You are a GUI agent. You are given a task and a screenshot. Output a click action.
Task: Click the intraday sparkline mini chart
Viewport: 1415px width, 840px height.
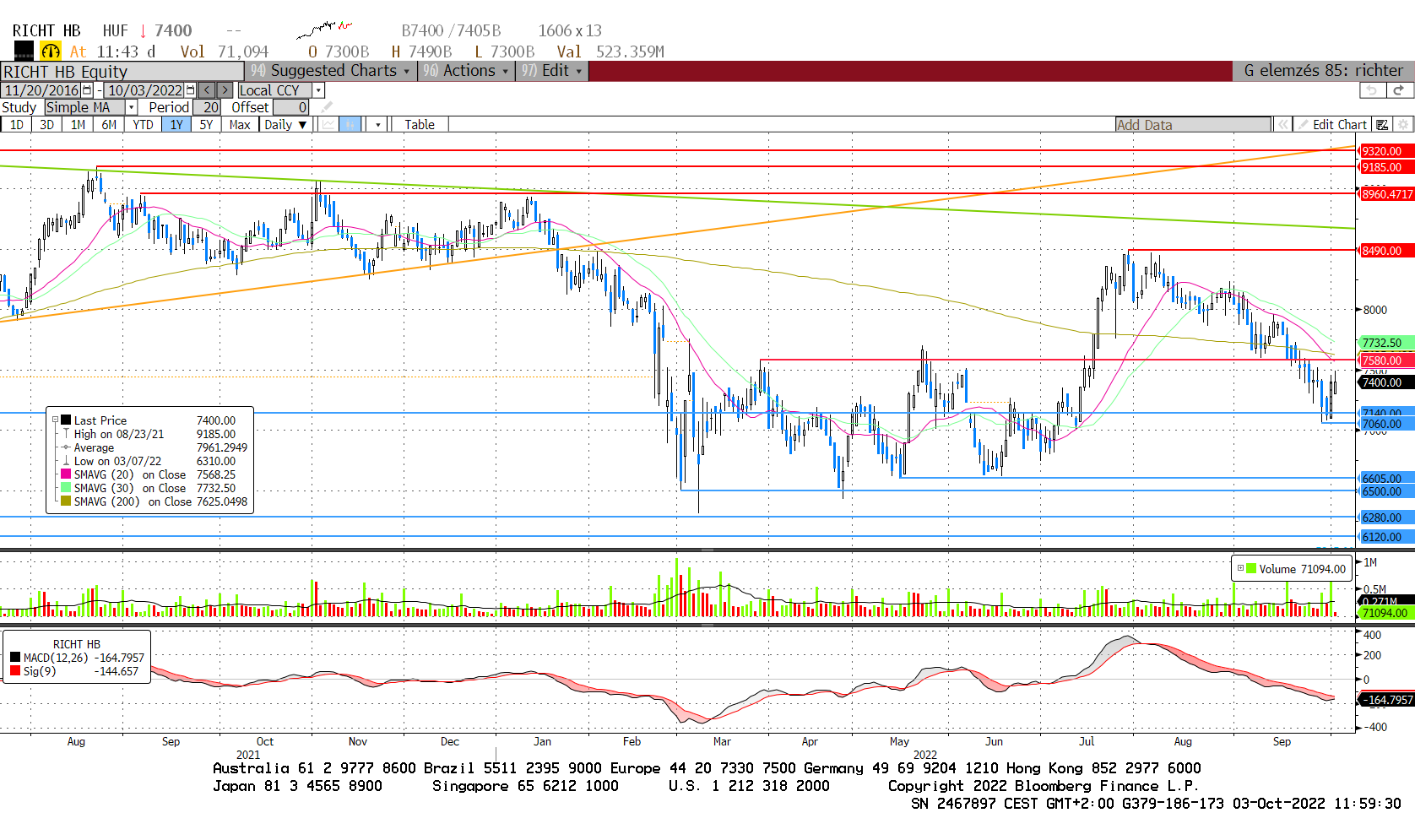click(x=324, y=30)
